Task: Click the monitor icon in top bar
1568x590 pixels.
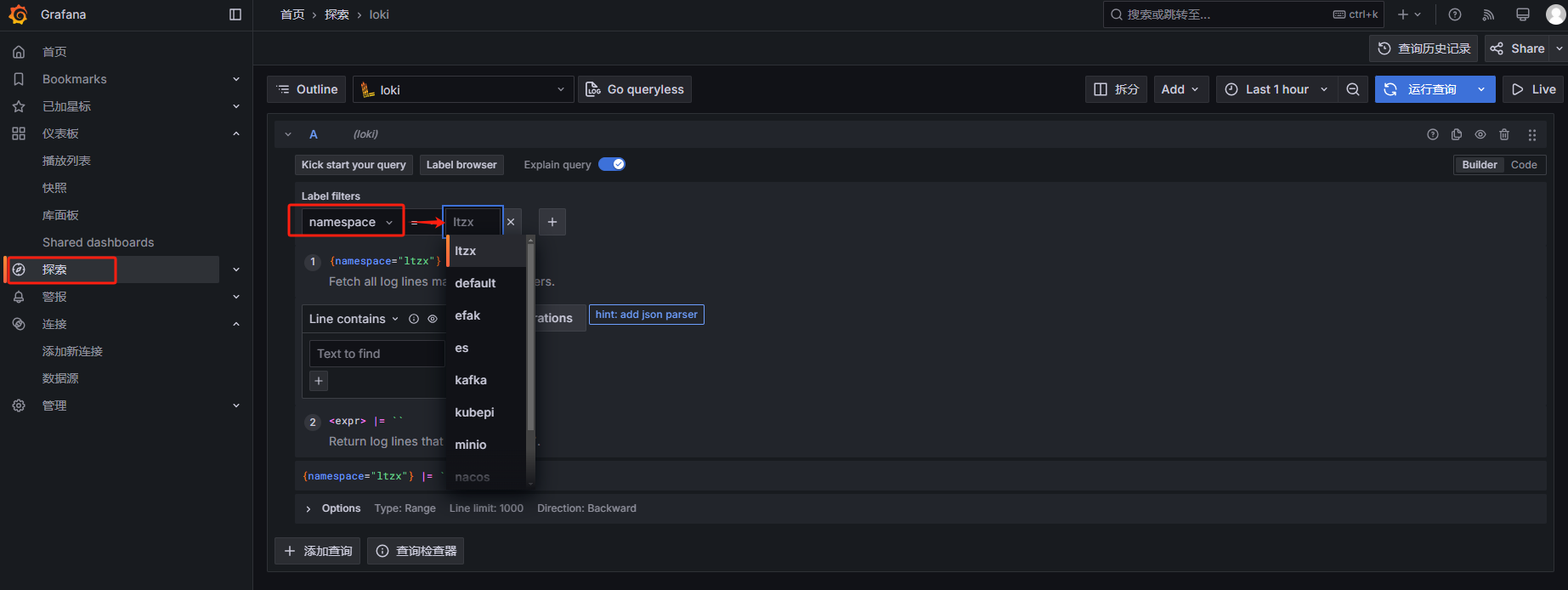Action: coord(1522,14)
